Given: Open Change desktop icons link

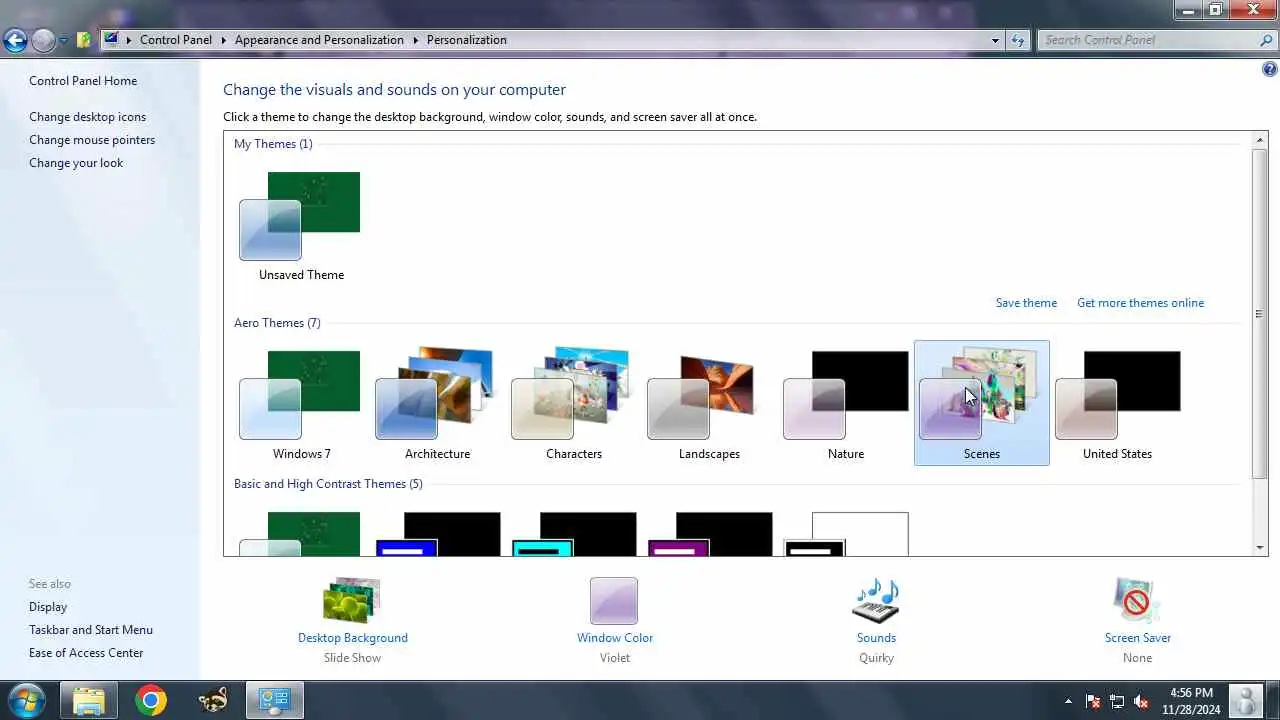Looking at the screenshot, I should [x=87, y=117].
